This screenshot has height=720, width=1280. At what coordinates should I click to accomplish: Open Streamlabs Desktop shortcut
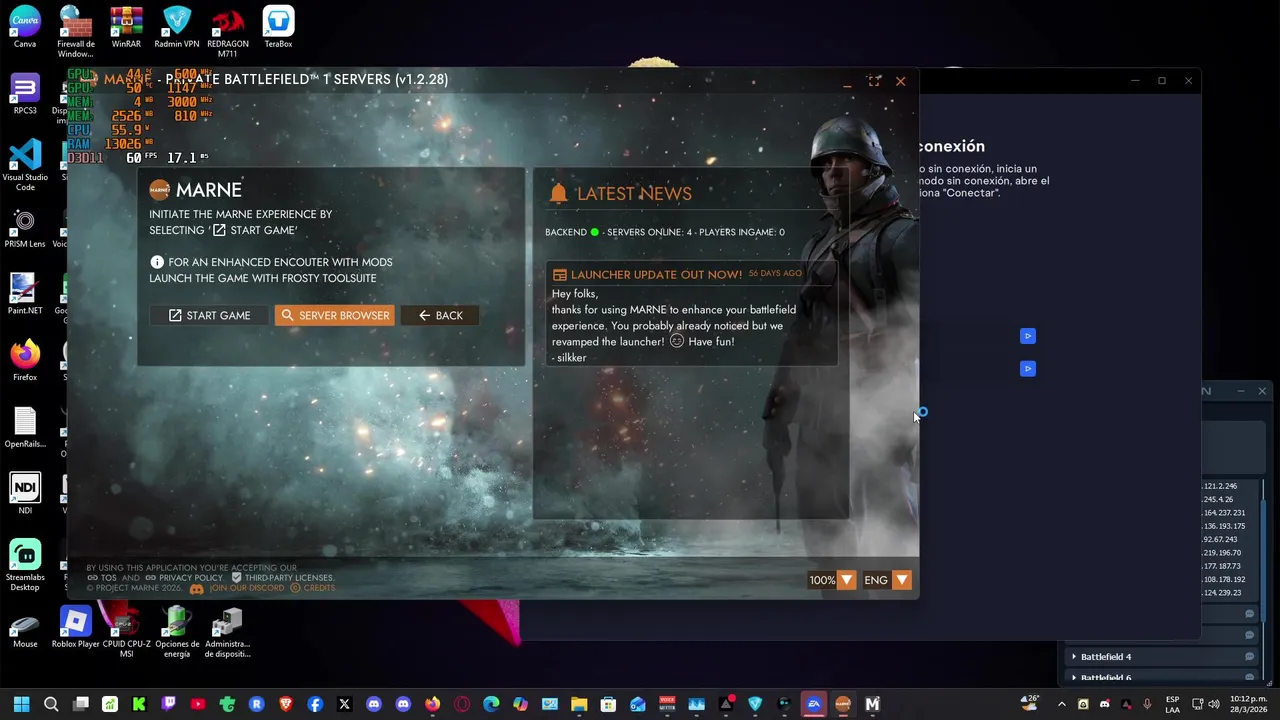pos(25,565)
